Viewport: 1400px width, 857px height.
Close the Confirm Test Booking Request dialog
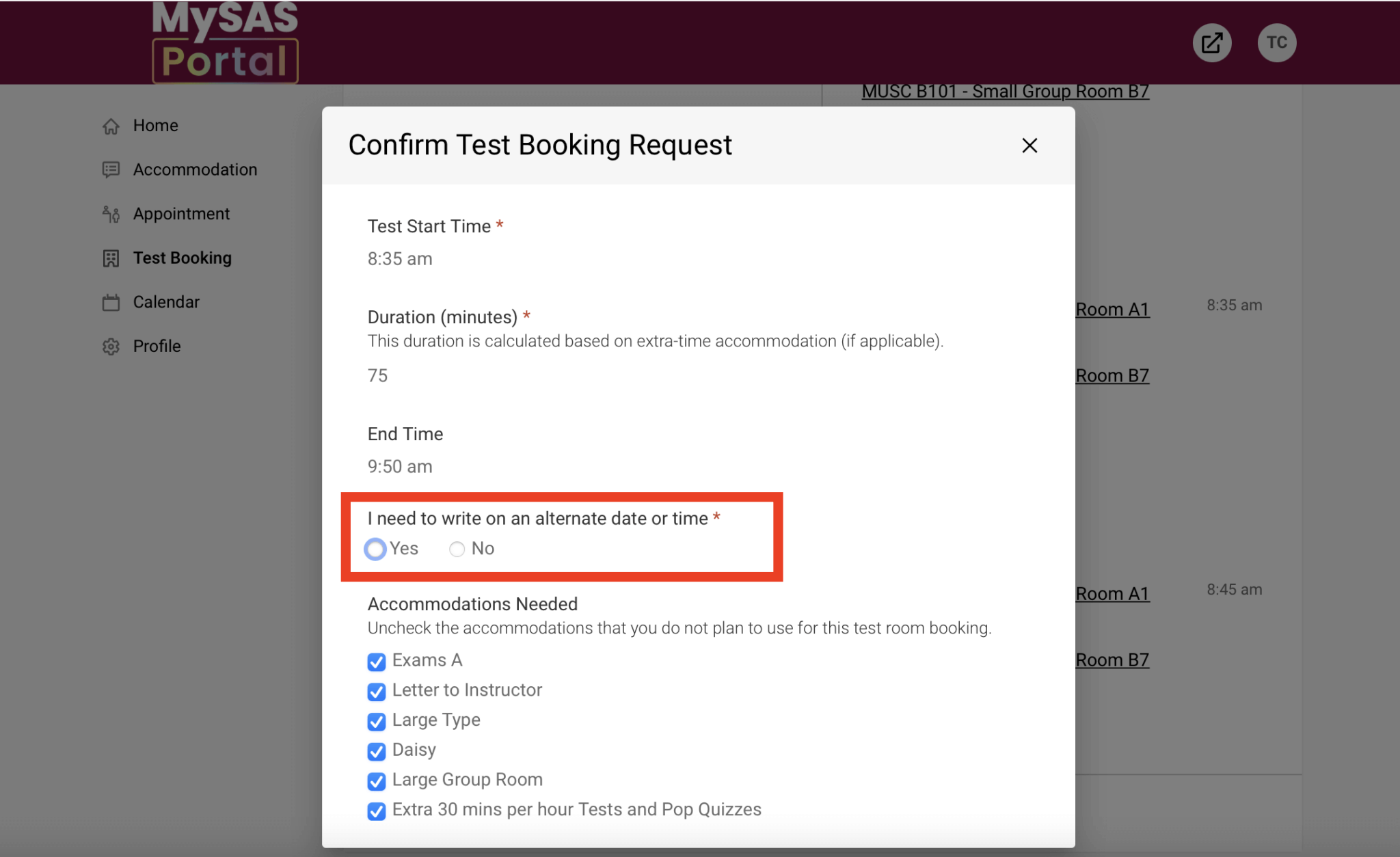[1029, 146]
